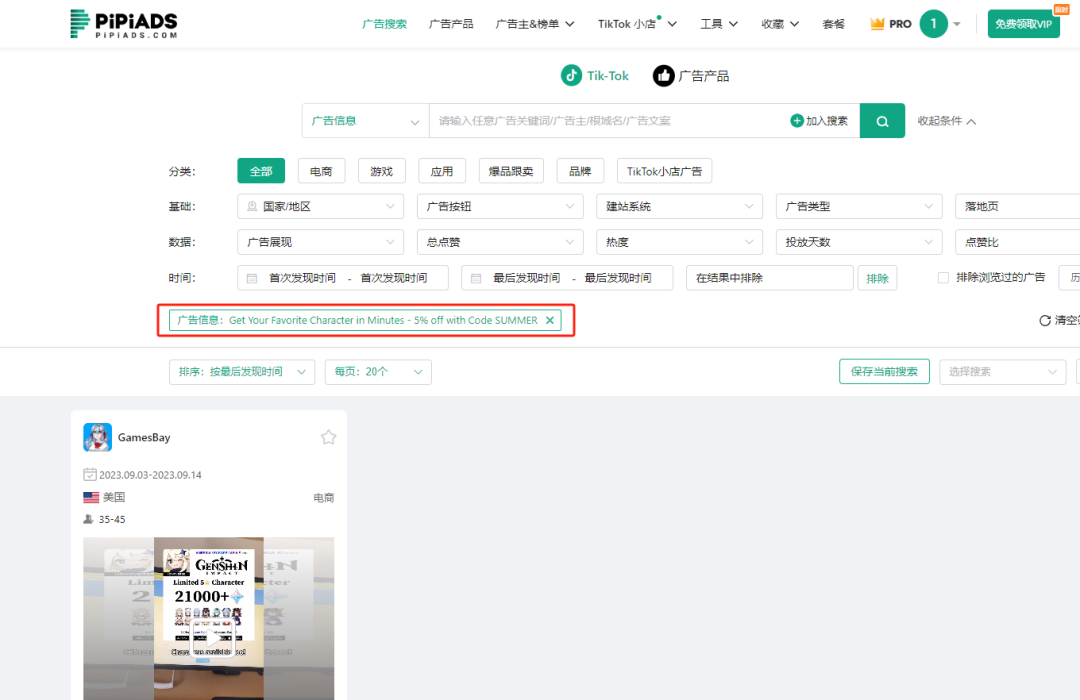Screen dimensions: 1080x700
Task: Enable the 排除浏览过的广告 checkbox
Action: [x=944, y=277]
